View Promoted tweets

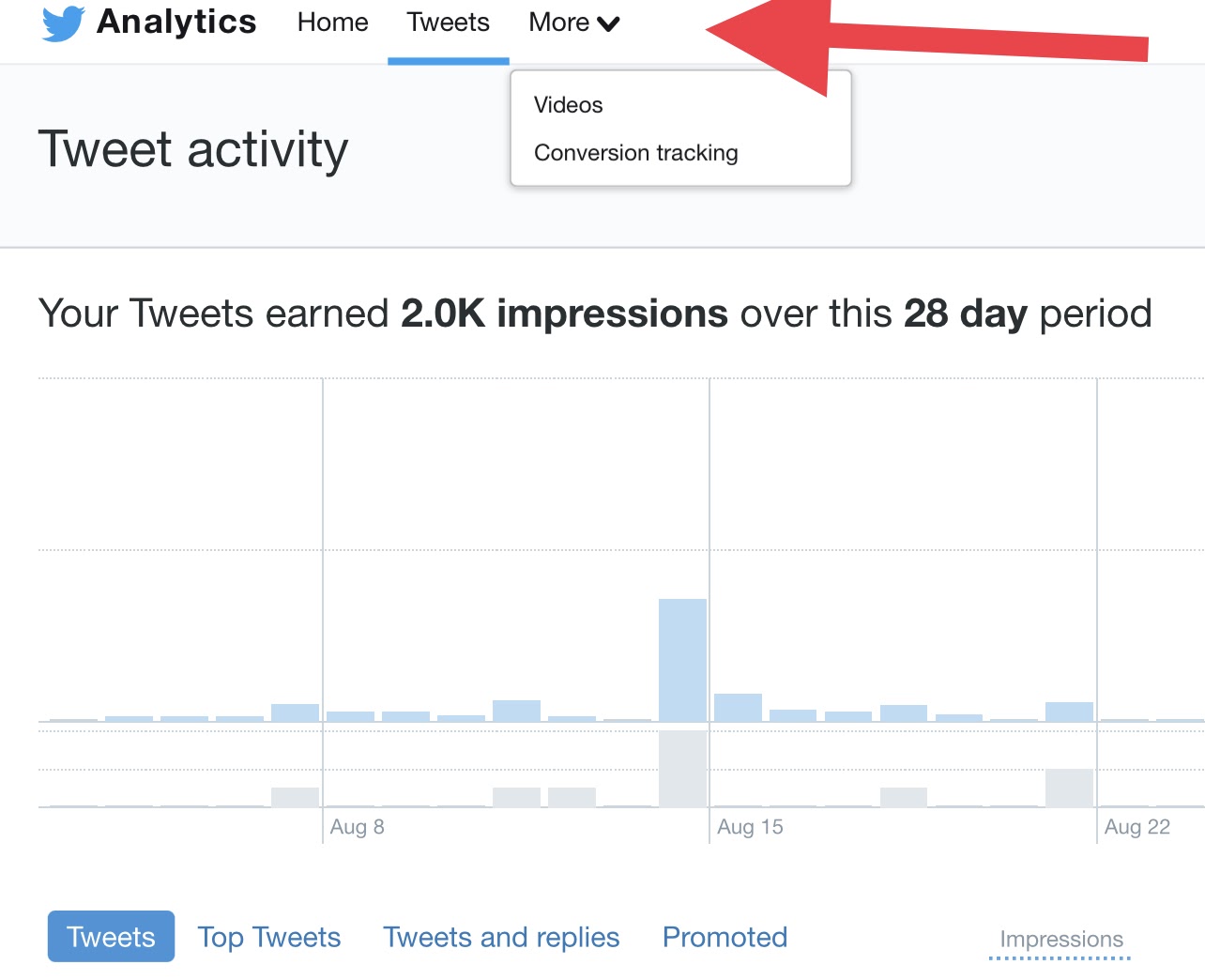click(x=725, y=936)
